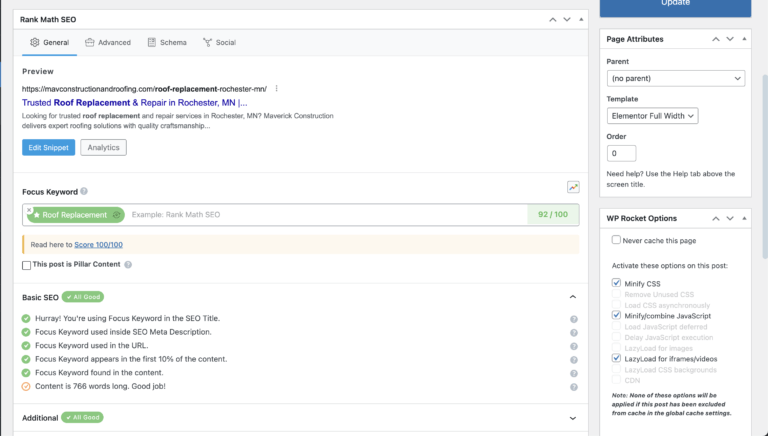This screenshot has width=768, height=436.
Task: Click the Focus Keyword help question icon
Action: 84,191
